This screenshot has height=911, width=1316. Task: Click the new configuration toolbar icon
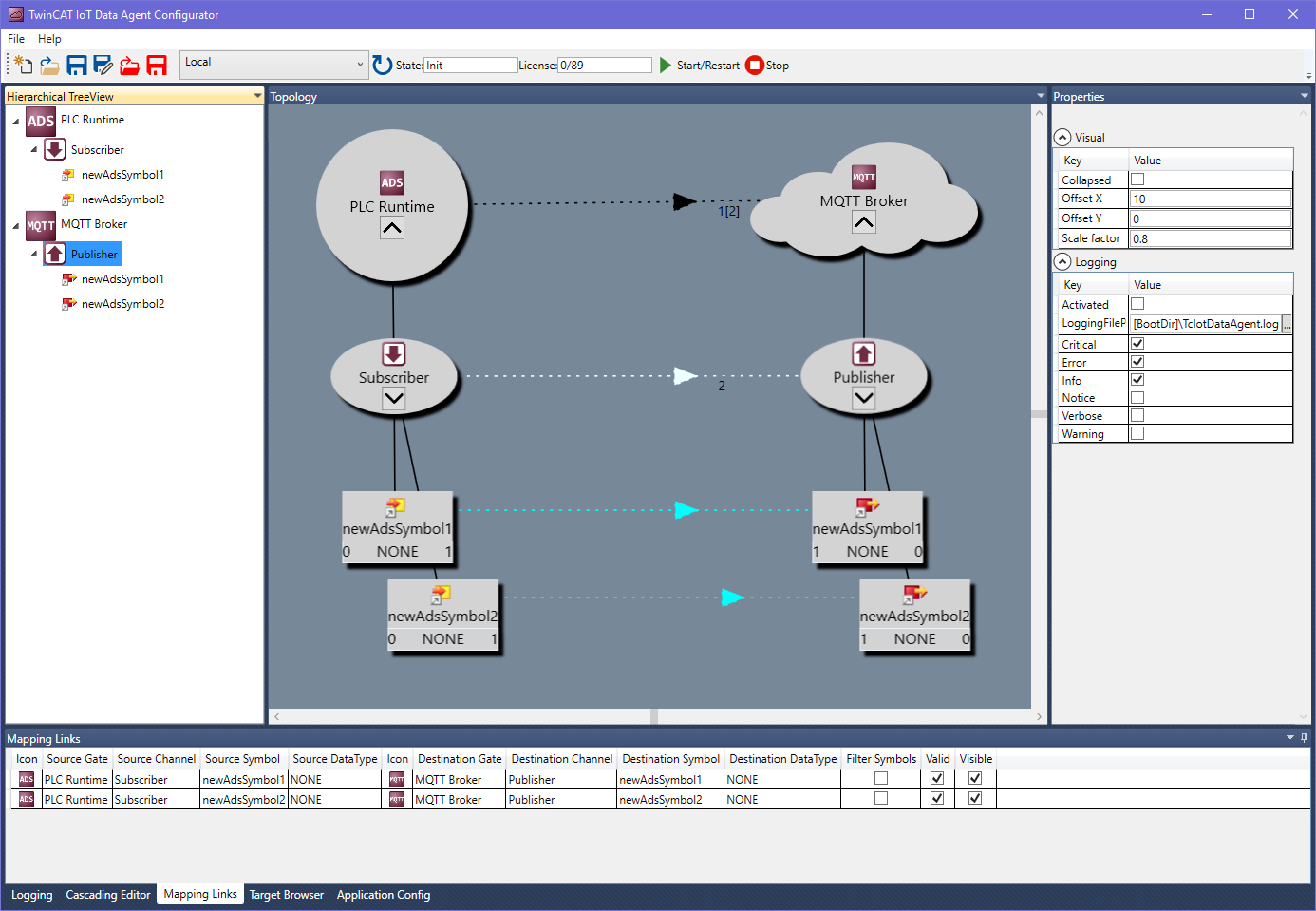23,65
